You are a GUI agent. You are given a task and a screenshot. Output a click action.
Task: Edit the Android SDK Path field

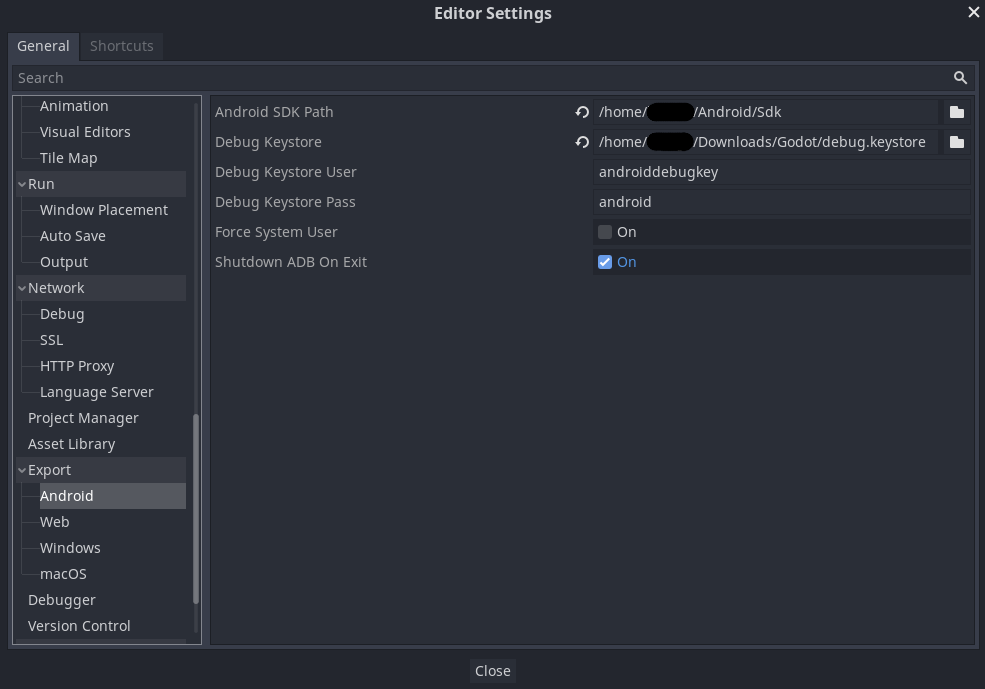766,112
